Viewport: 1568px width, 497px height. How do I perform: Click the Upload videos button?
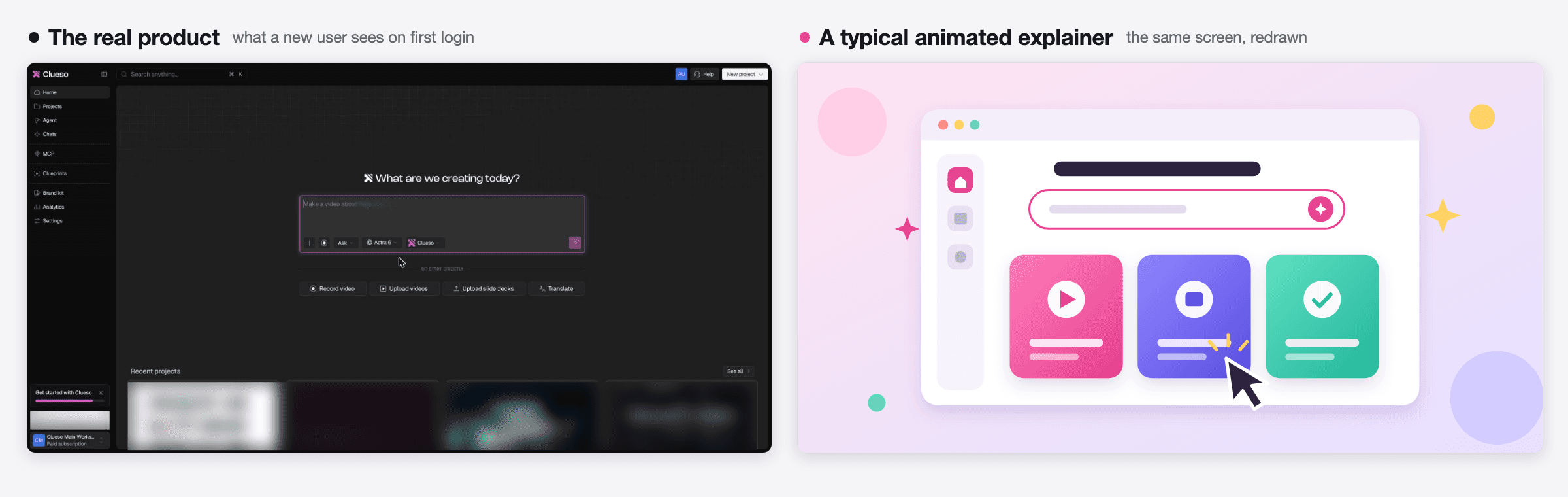click(x=404, y=288)
